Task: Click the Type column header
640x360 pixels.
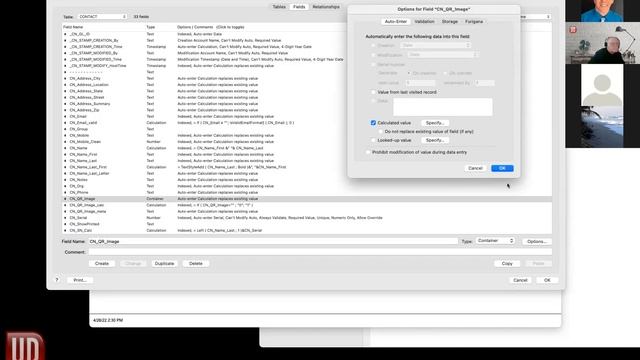Action: tap(151, 27)
